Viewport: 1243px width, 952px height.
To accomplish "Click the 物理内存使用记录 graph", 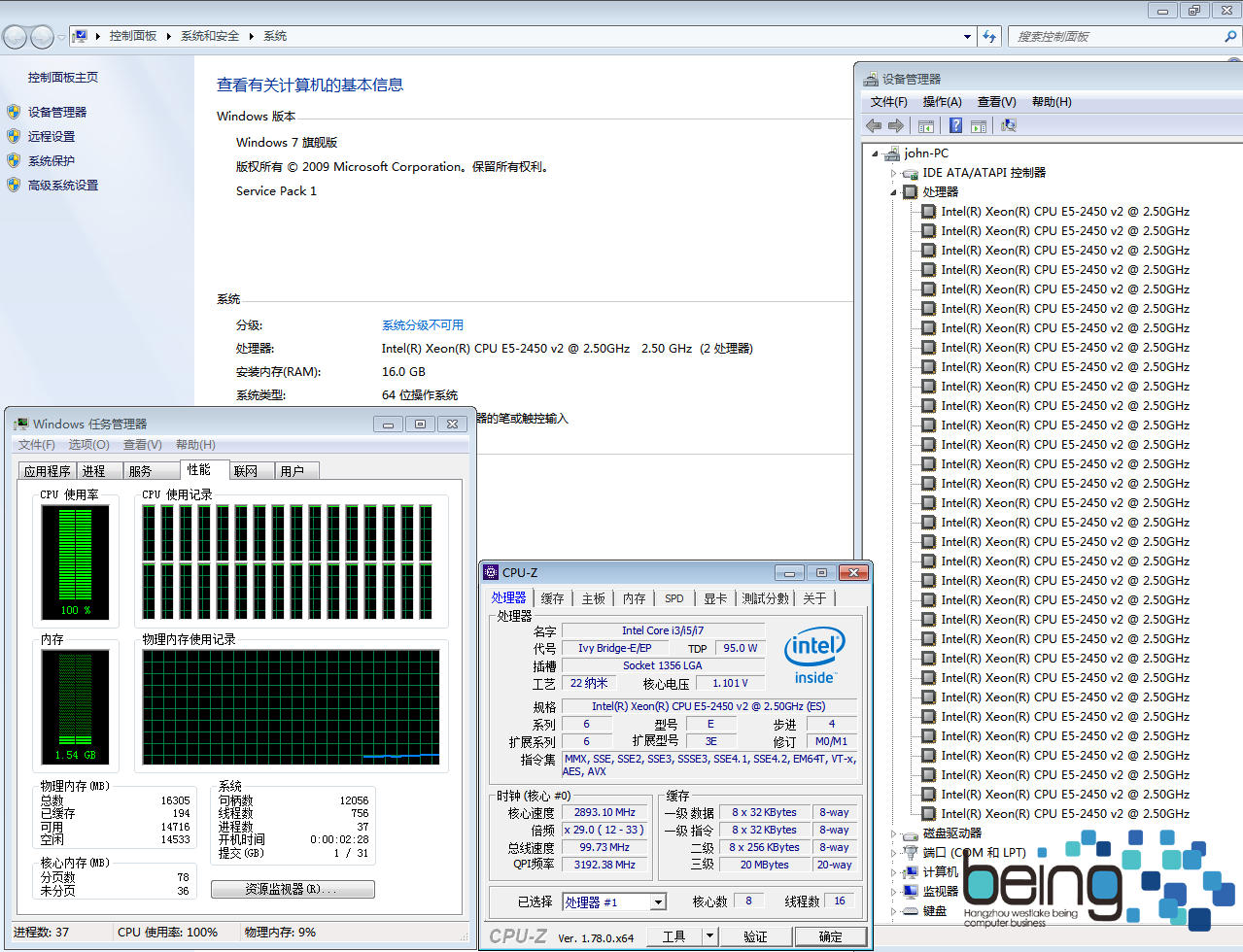I will click(x=291, y=707).
